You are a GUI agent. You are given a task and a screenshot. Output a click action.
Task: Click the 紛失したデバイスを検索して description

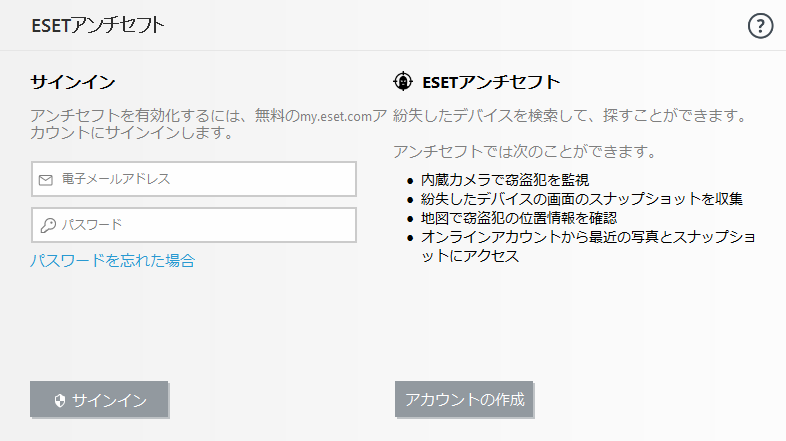point(570,115)
